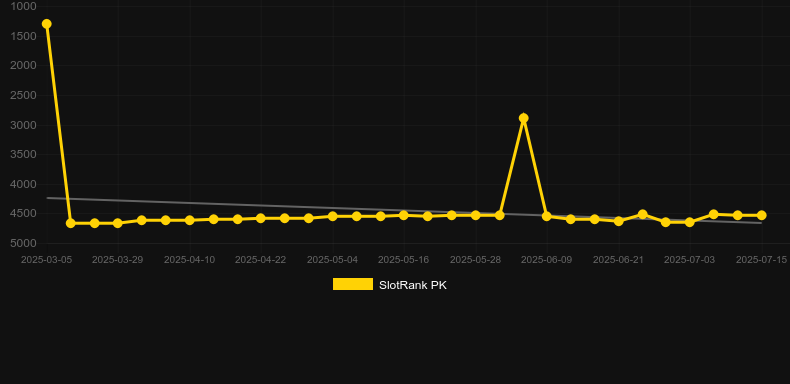
Task: Click the 1000 y-axis label
Action: (x=23, y=6)
